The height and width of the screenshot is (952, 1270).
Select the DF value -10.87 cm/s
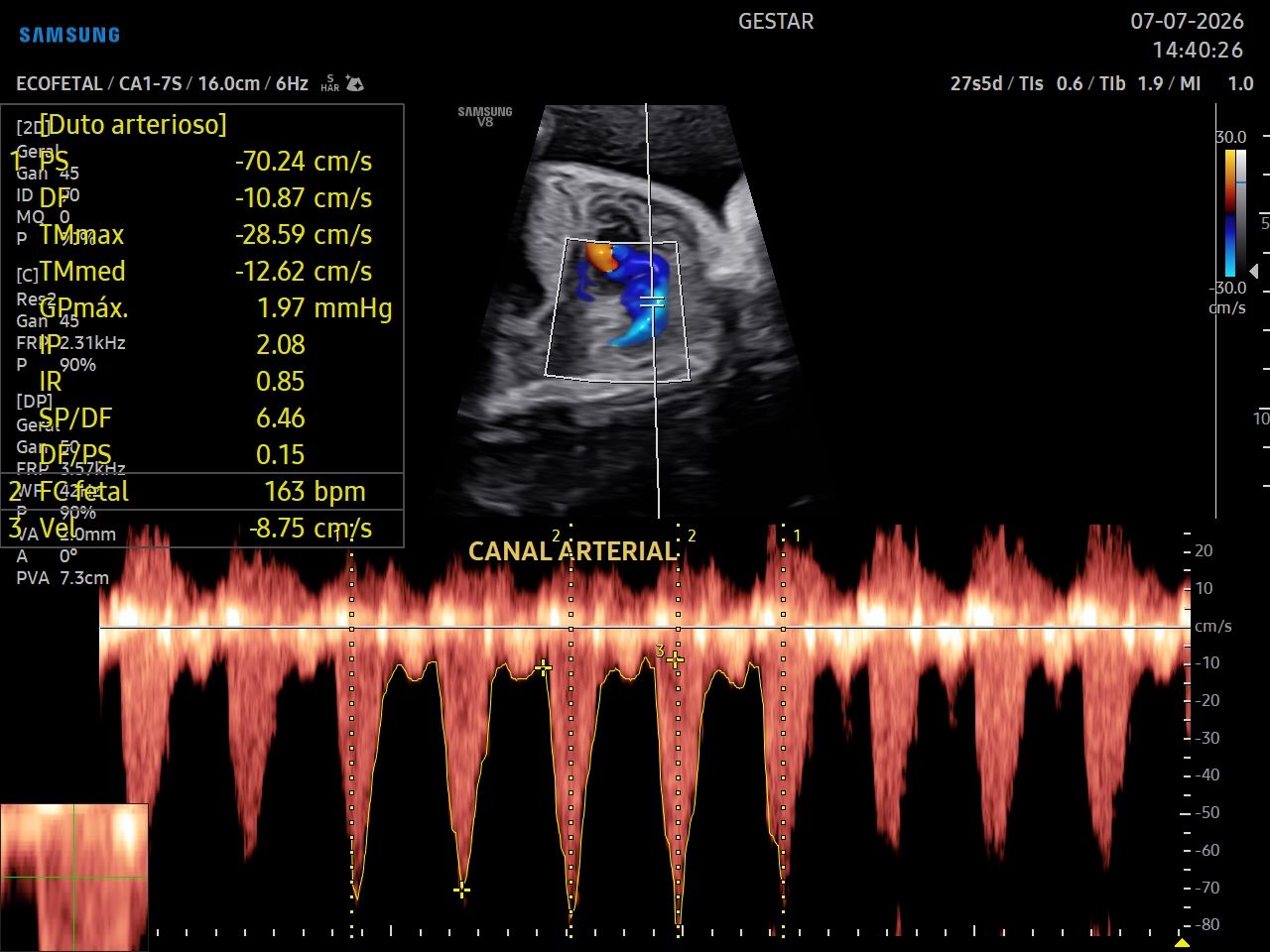coord(304,197)
